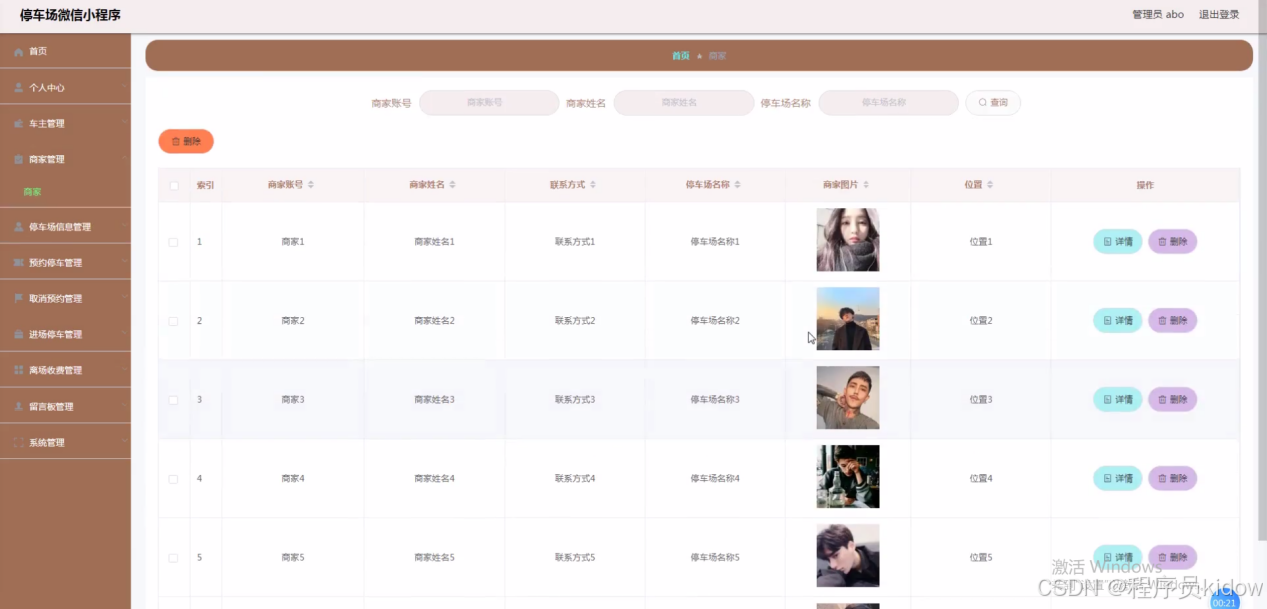Expand the 留言板管理 chevron
Viewport: 1267px width, 609px height.
[x=124, y=406]
